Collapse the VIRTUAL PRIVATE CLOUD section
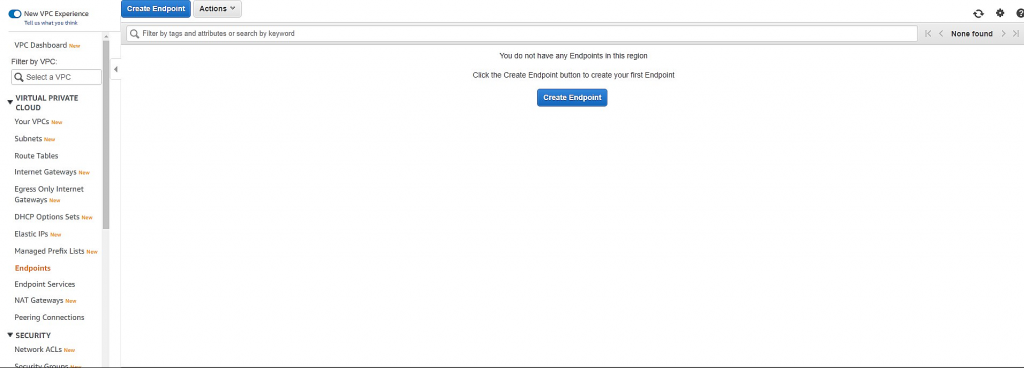This screenshot has height=368, width=1024. [x=10, y=102]
